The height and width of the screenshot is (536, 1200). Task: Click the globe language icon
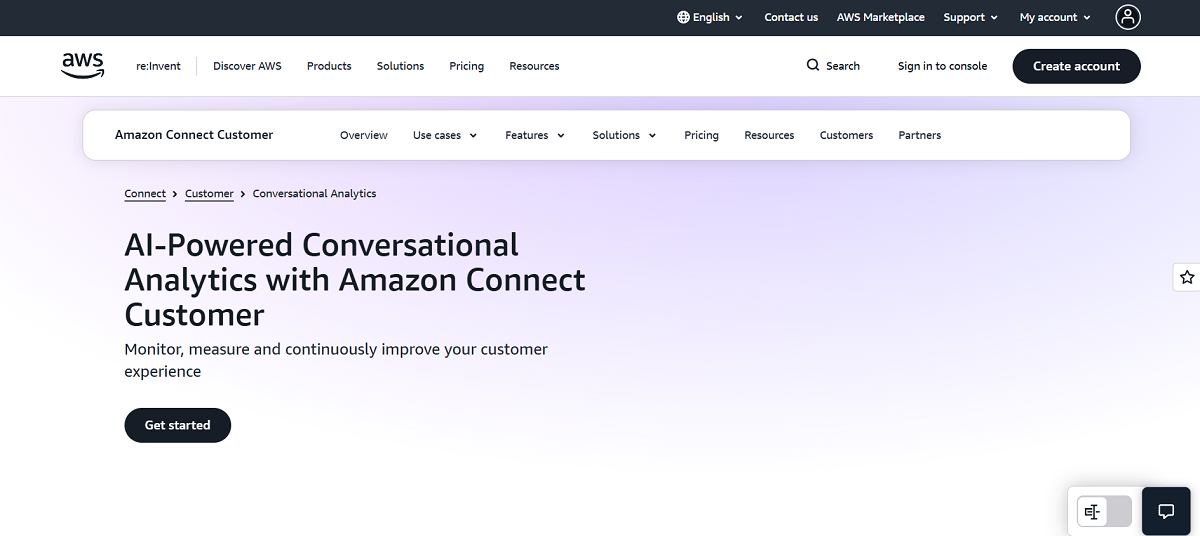click(683, 17)
